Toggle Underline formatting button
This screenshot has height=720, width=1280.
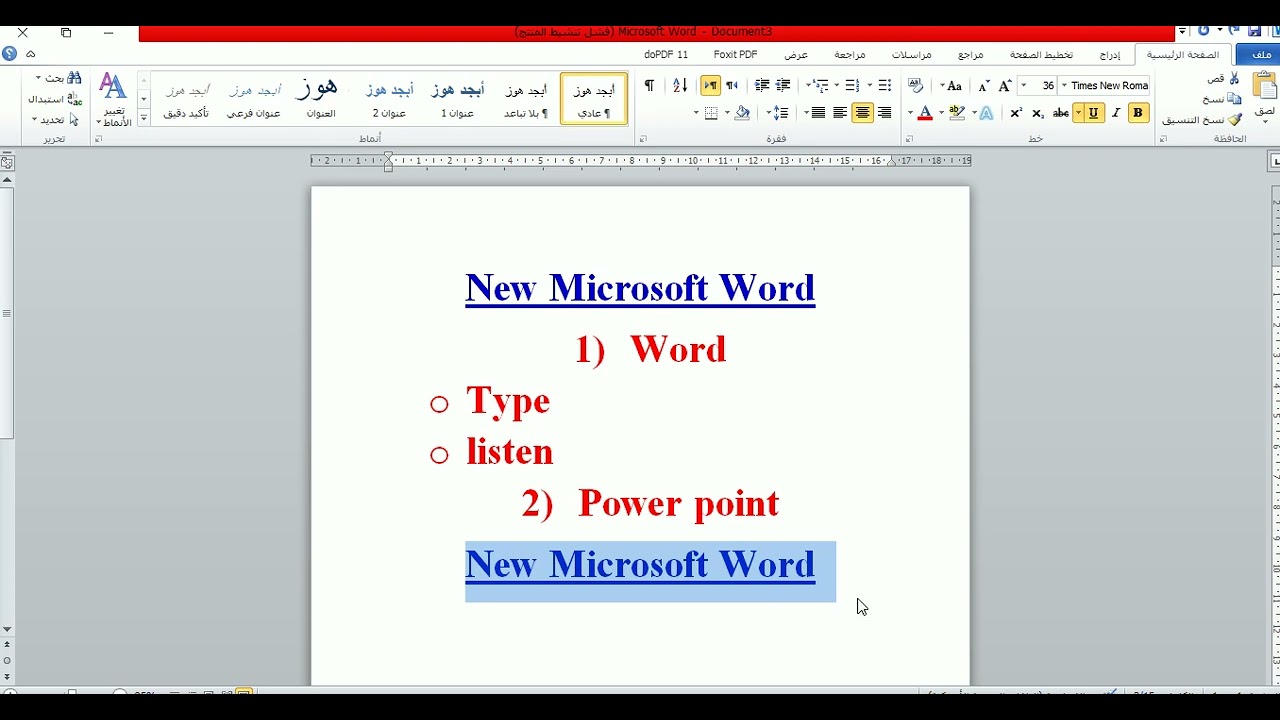[1093, 113]
